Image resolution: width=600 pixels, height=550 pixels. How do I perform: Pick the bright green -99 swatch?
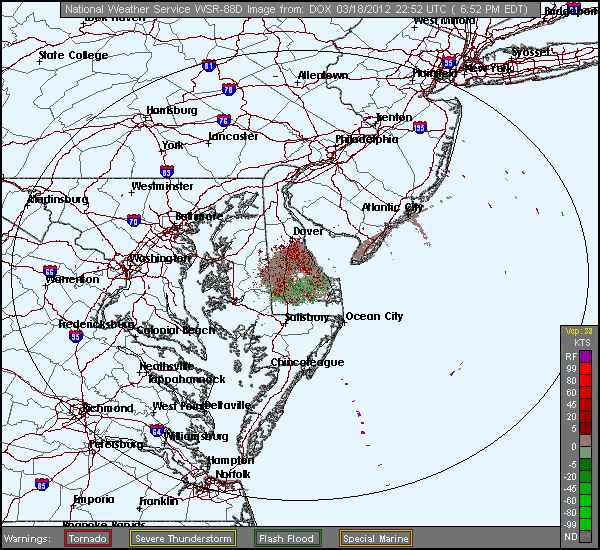pyautogui.click(x=585, y=524)
